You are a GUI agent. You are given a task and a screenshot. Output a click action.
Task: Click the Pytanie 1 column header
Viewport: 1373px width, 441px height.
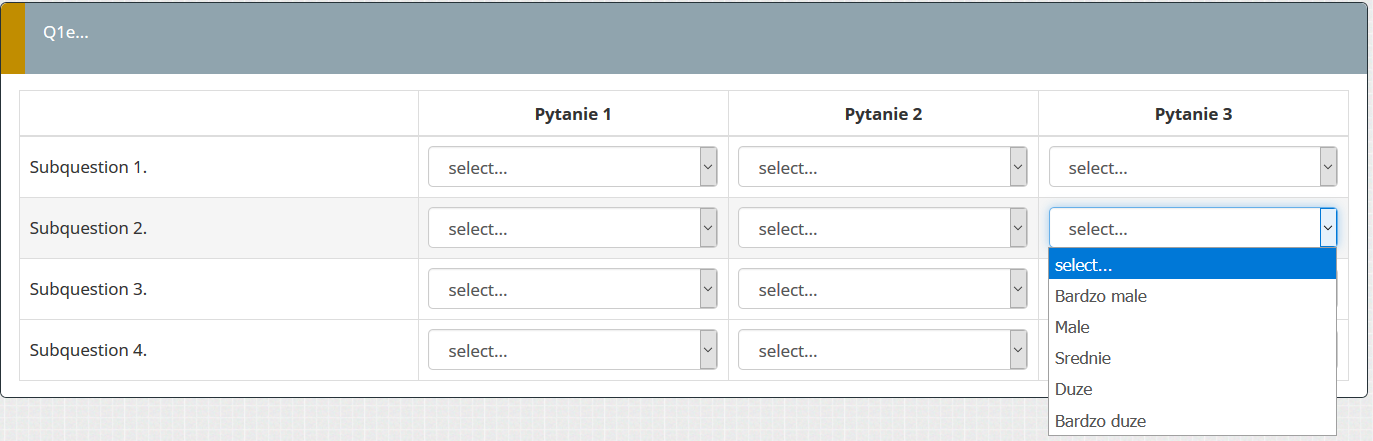click(x=573, y=114)
